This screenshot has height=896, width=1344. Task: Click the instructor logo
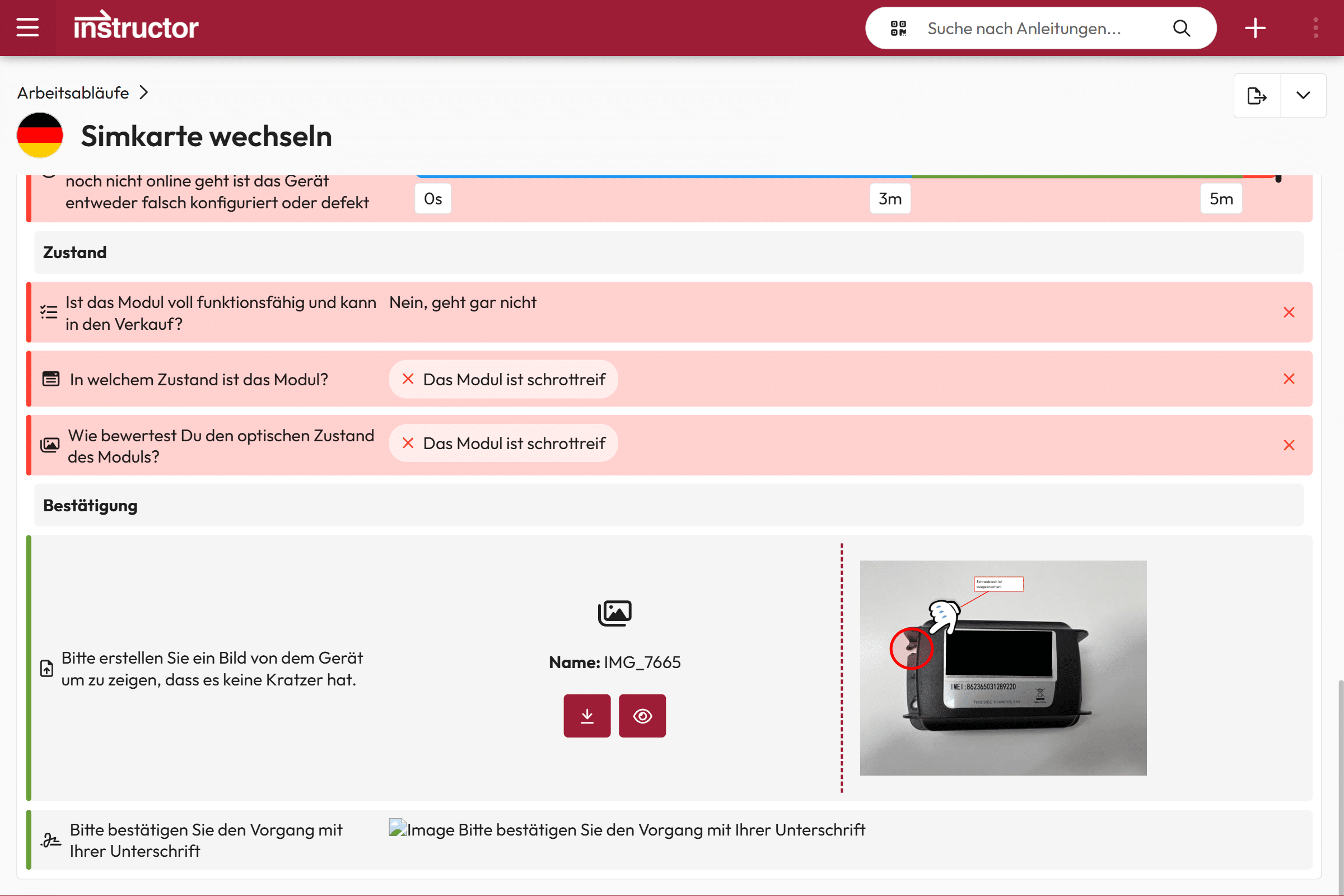point(136,27)
